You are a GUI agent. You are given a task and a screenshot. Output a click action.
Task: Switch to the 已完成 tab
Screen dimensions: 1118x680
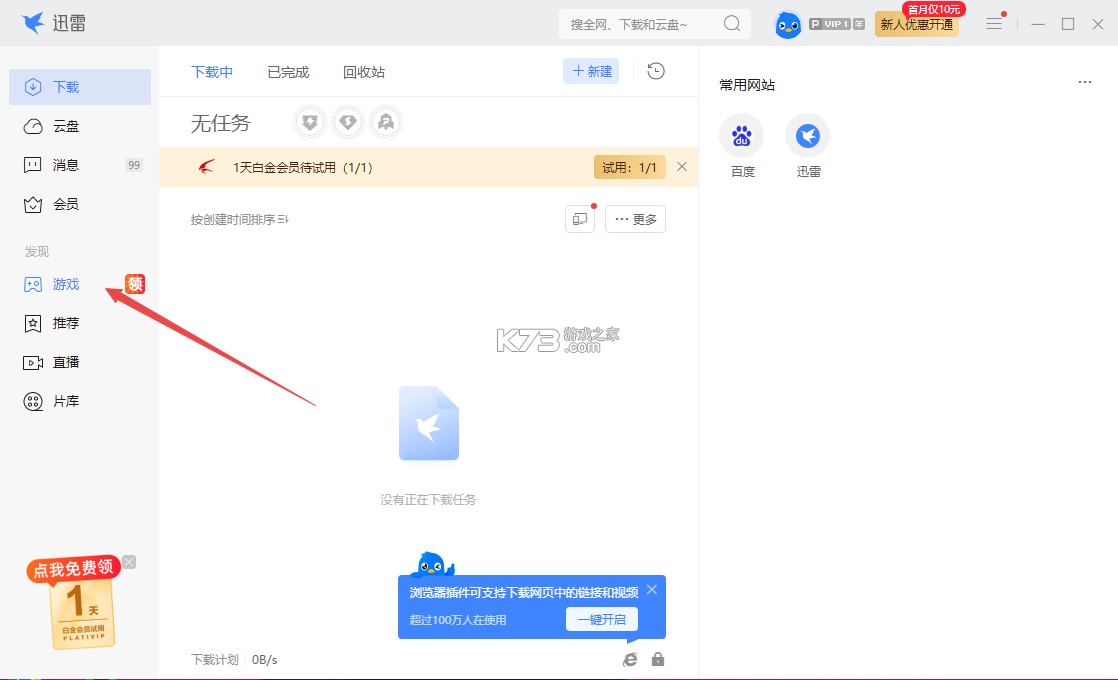coord(288,72)
